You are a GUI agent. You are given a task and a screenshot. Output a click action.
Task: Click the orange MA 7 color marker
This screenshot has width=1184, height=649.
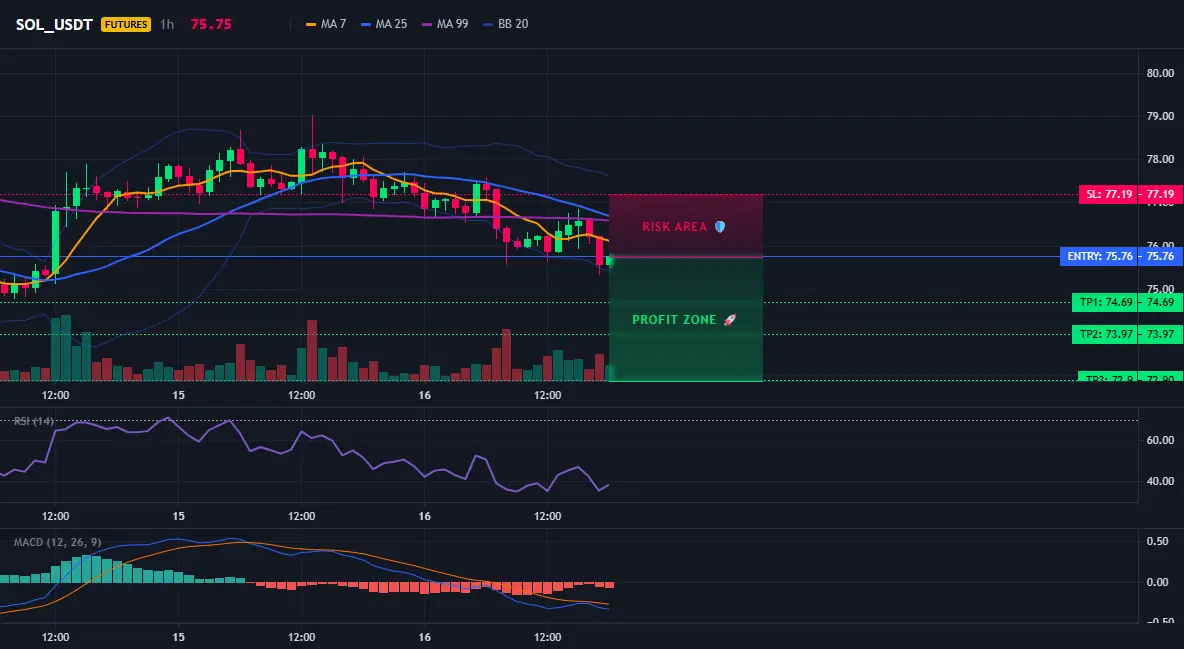[310, 24]
